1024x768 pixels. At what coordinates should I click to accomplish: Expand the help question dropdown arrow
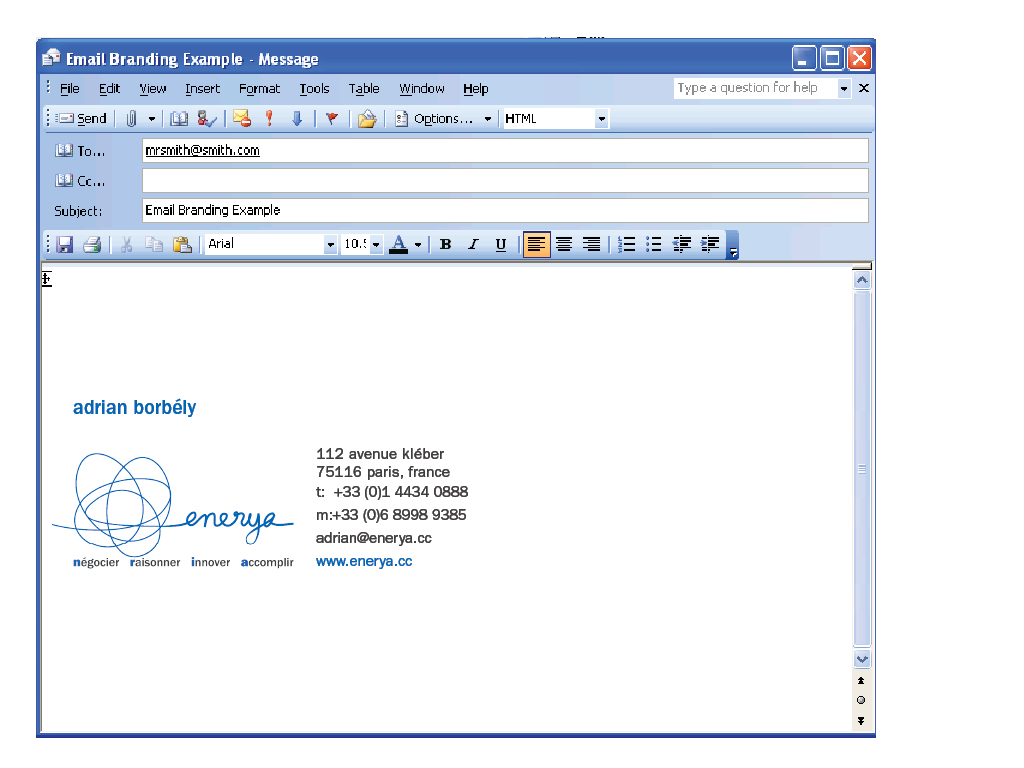[x=844, y=88]
